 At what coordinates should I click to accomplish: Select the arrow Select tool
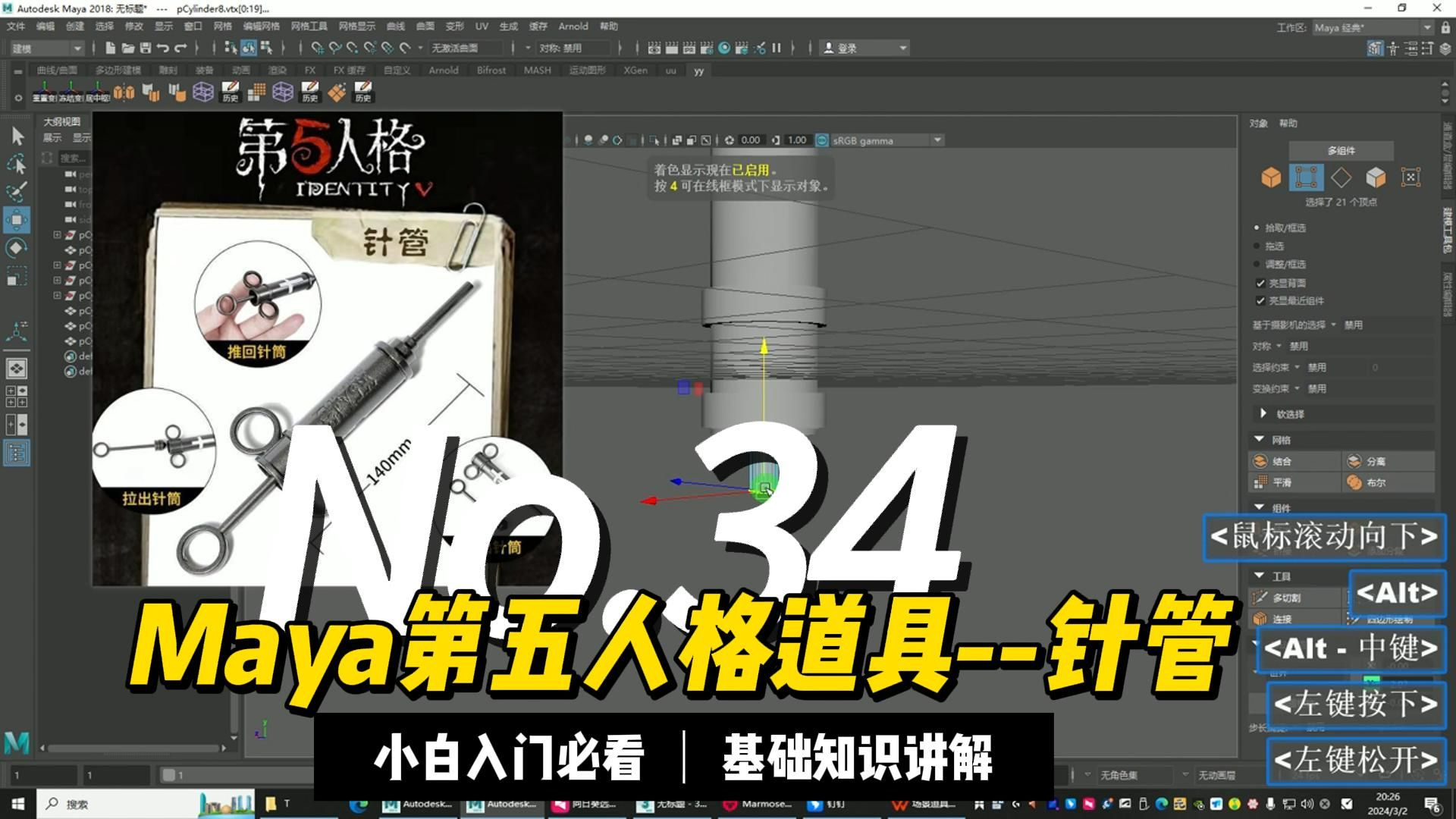[x=17, y=136]
